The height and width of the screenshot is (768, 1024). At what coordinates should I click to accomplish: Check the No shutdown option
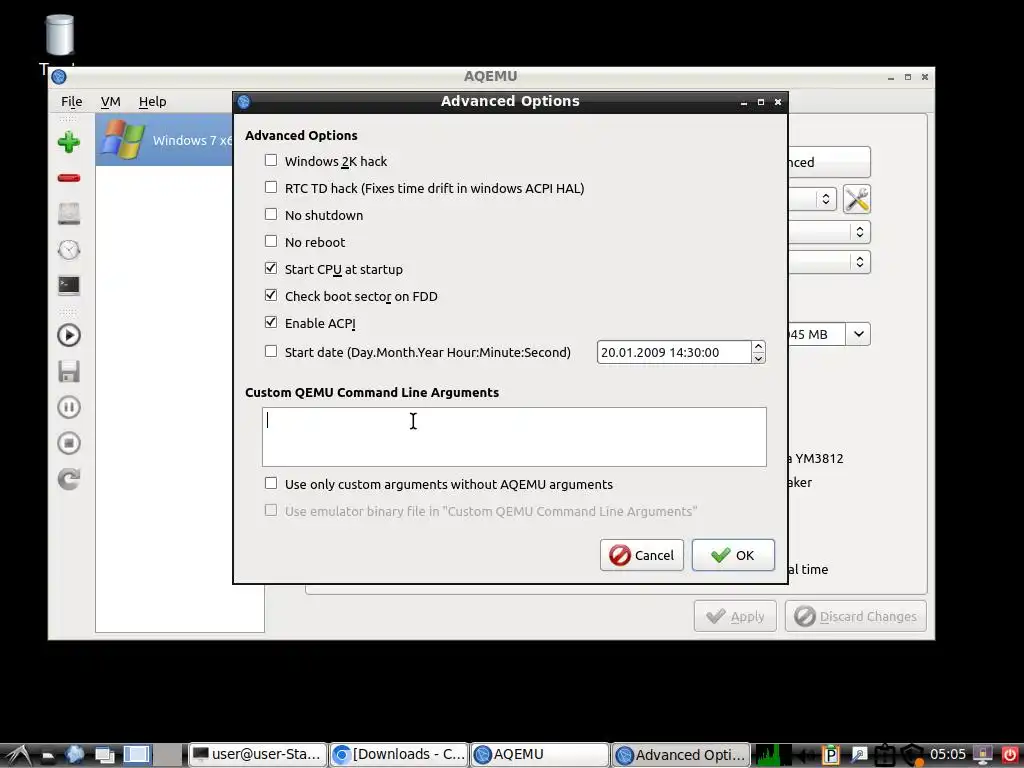271,214
